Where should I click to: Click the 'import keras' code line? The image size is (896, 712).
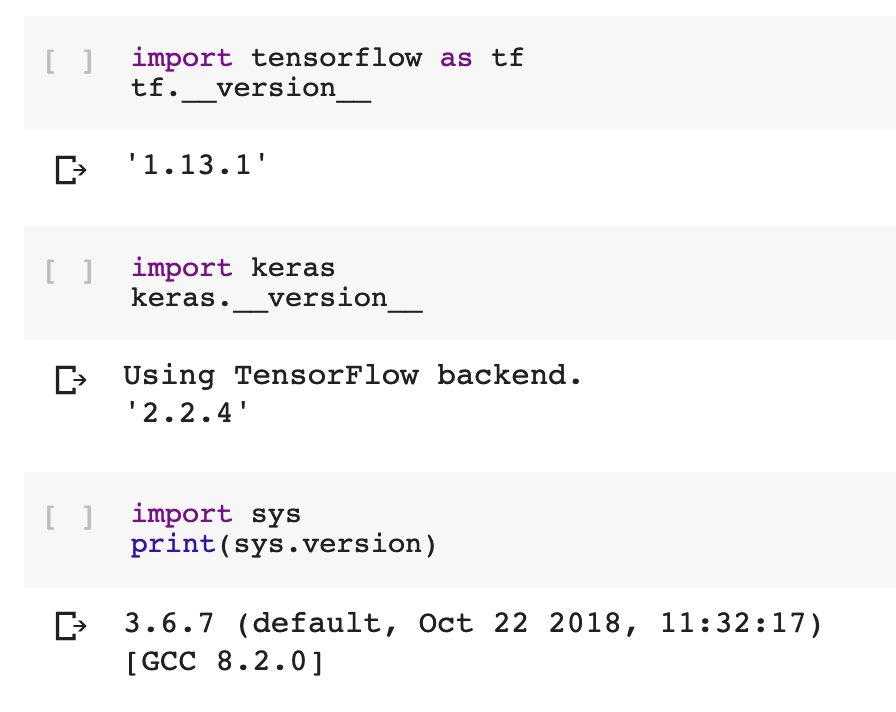(x=233, y=268)
